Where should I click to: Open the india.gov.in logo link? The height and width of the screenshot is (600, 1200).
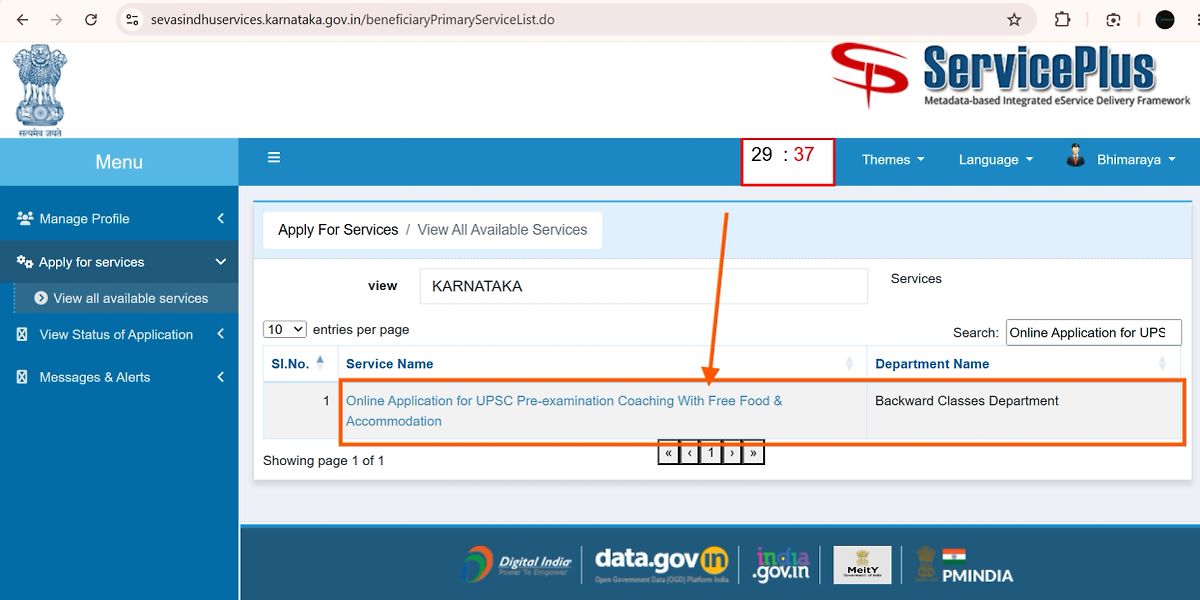pos(783,565)
